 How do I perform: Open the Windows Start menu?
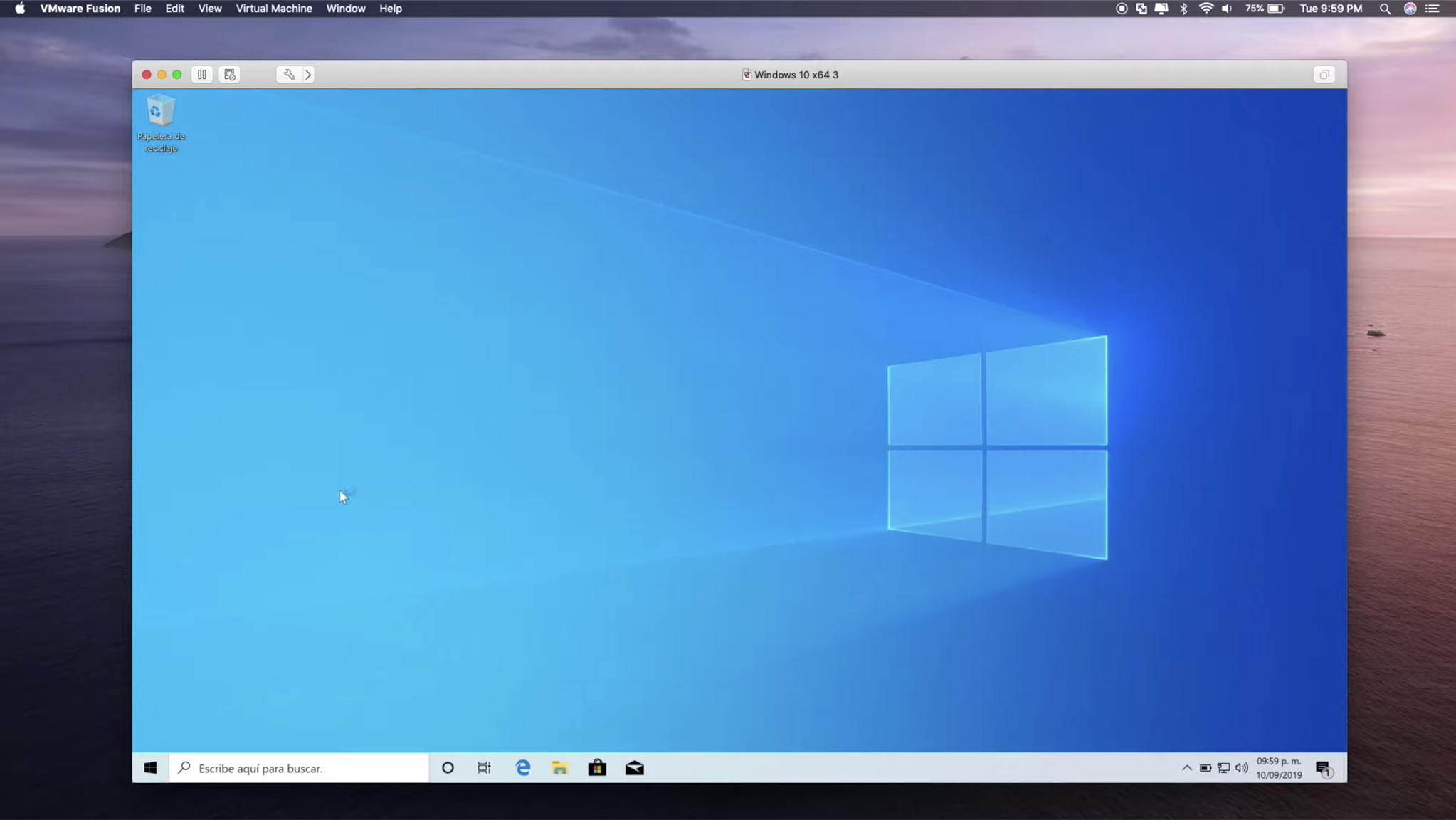pyautogui.click(x=150, y=768)
